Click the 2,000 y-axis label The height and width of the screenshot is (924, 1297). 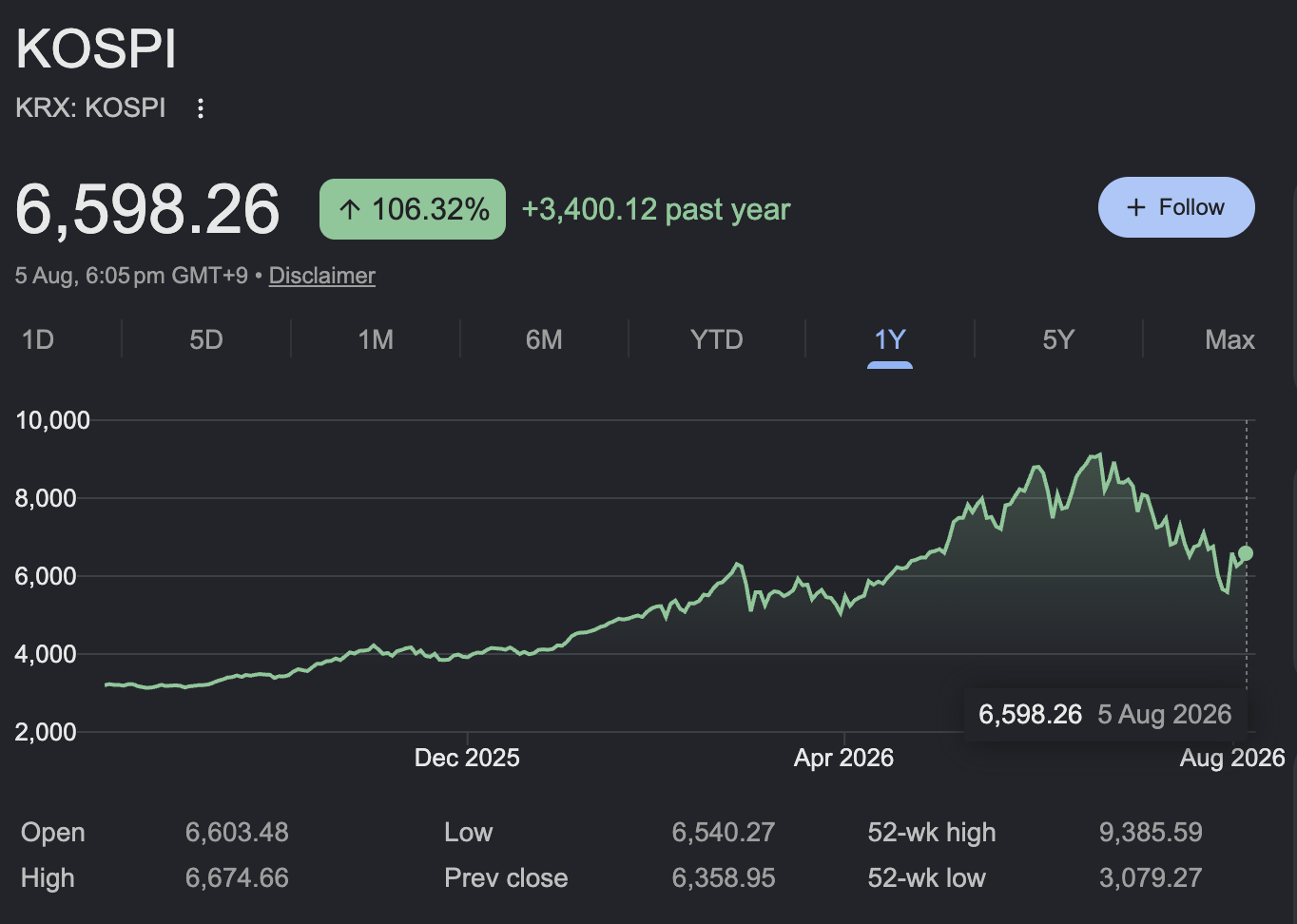point(46,732)
